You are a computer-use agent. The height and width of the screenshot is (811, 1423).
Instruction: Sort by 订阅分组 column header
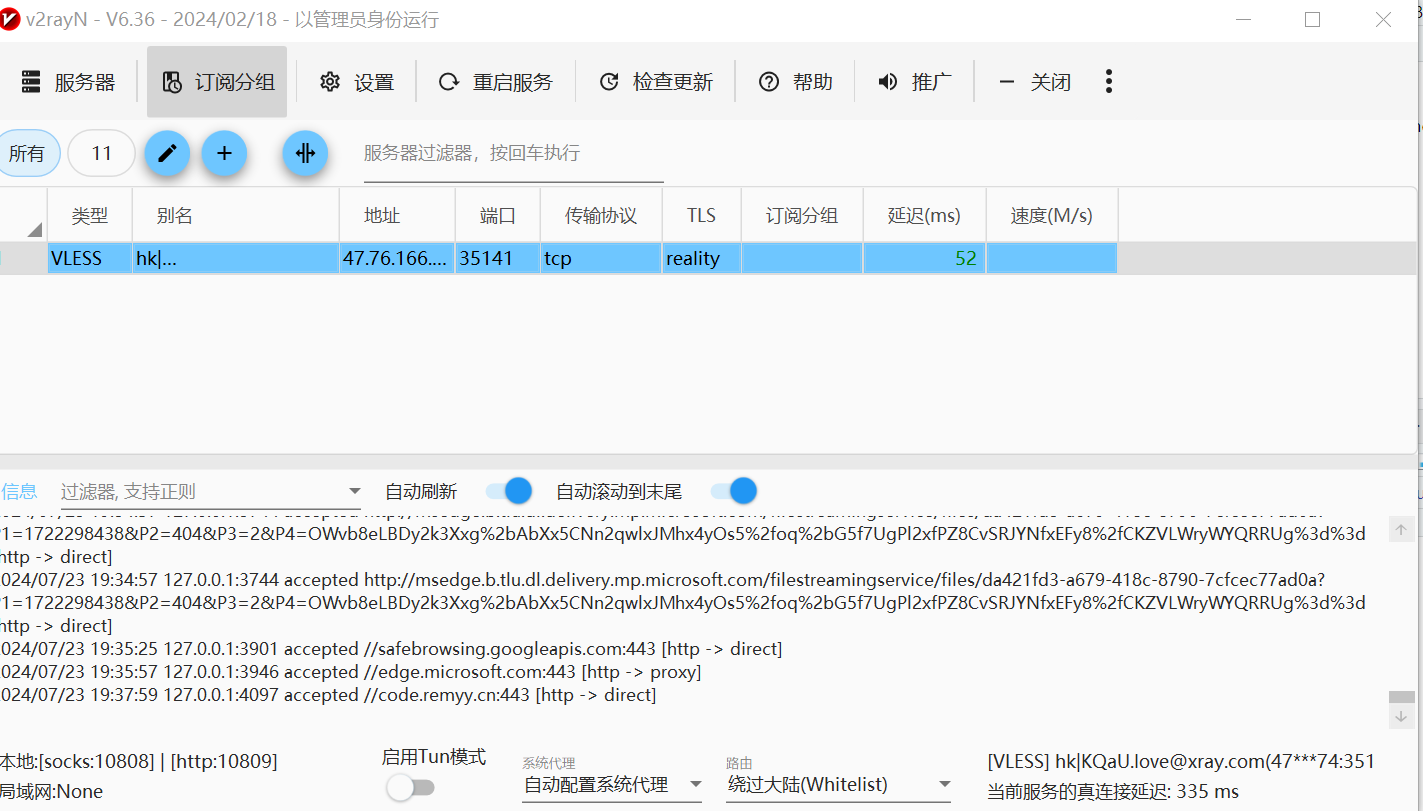click(802, 216)
